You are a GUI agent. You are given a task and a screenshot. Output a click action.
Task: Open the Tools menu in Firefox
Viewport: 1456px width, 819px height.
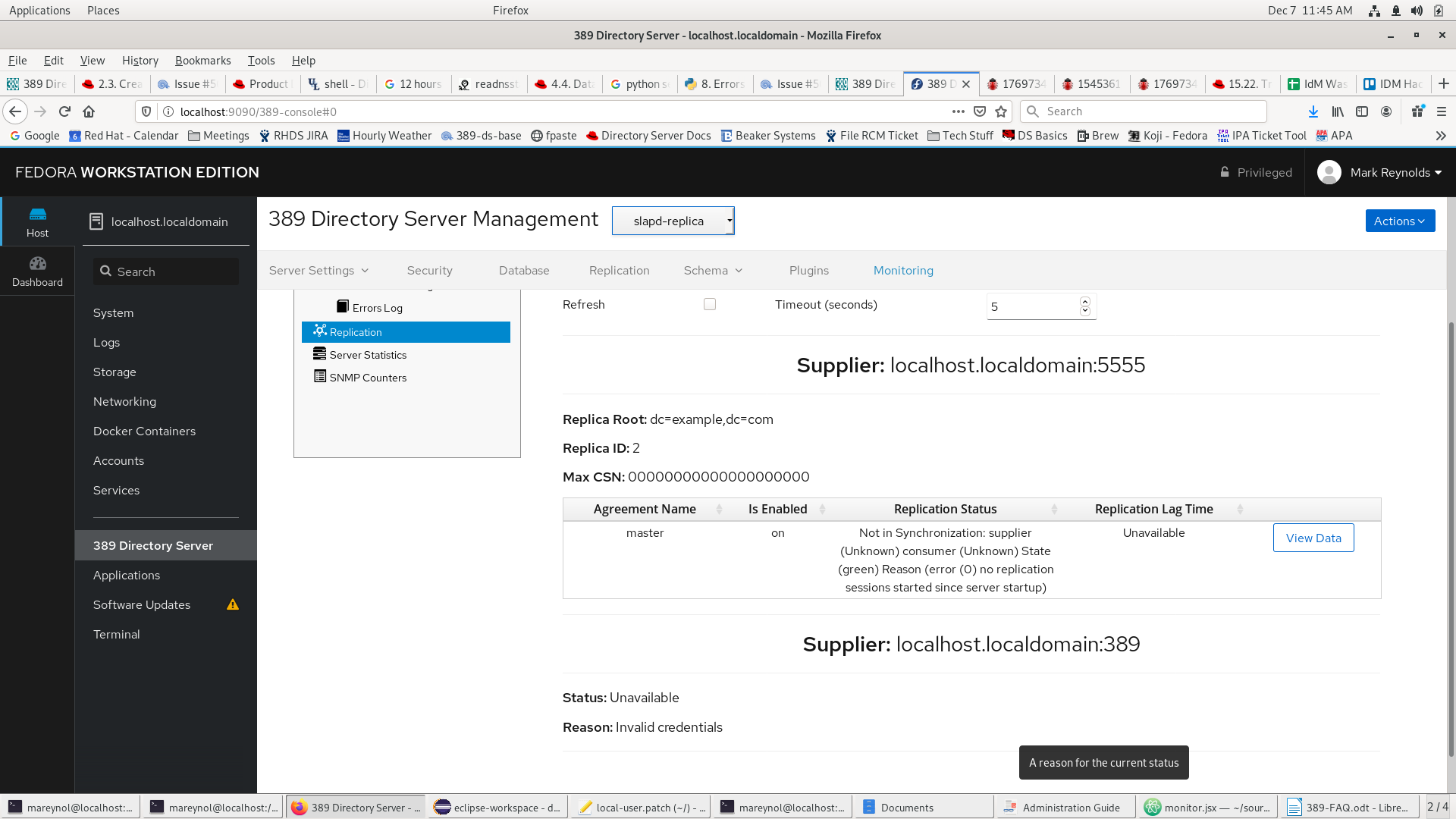pyautogui.click(x=261, y=61)
